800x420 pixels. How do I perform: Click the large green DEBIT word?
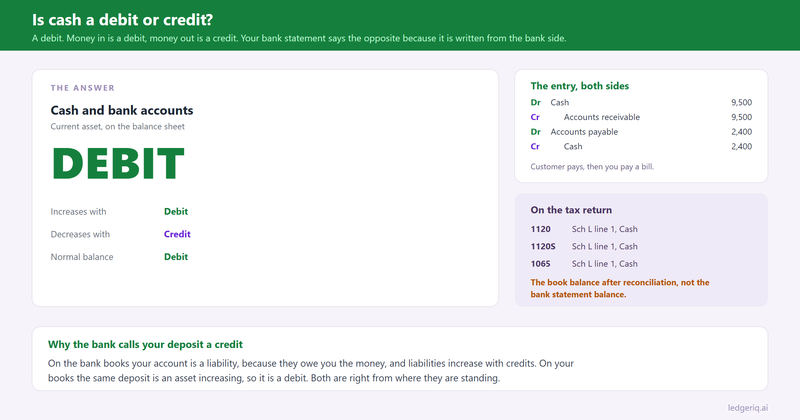point(118,164)
